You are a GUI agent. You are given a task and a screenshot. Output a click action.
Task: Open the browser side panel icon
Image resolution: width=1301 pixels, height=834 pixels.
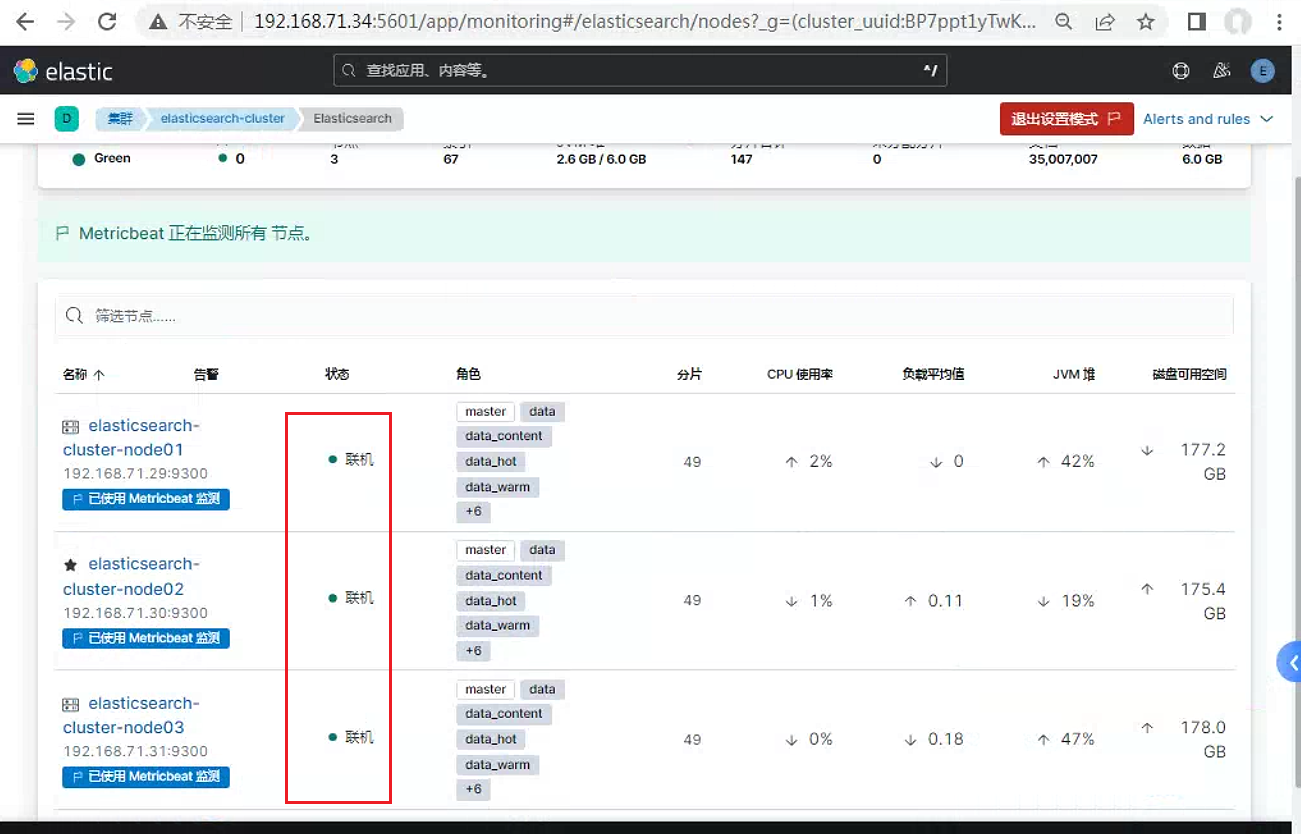1197,21
